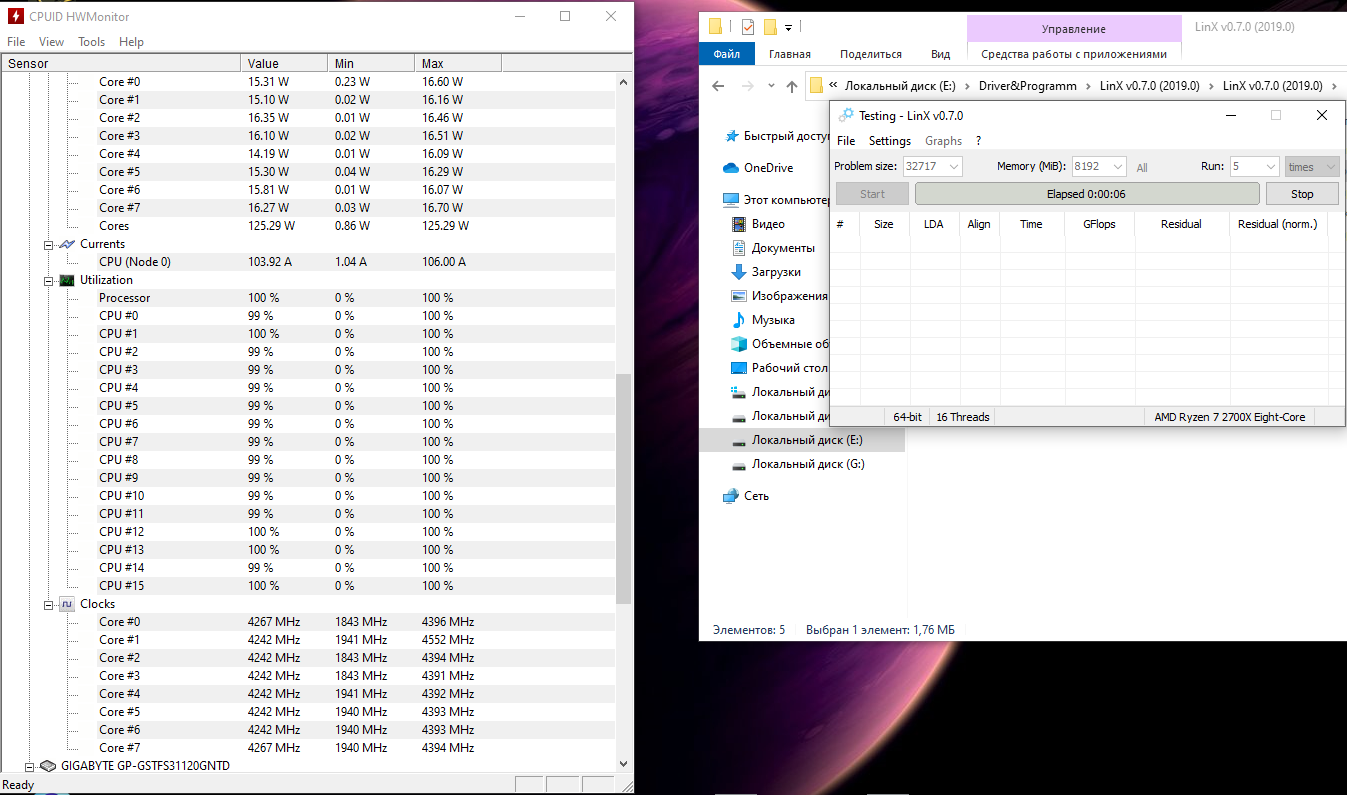
Task: Click the Рабочий стол desktop icon
Action: pos(739,368)
